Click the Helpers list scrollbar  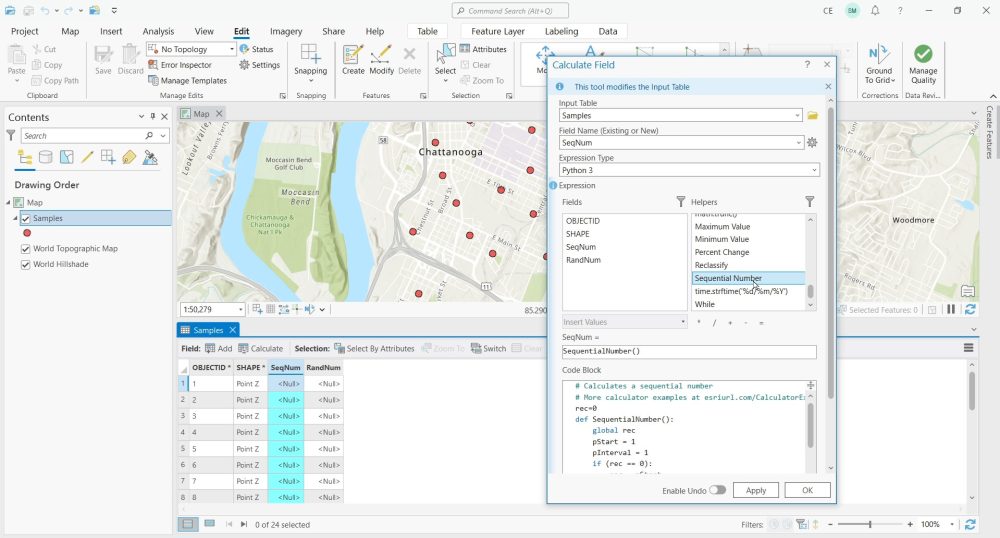811,291
